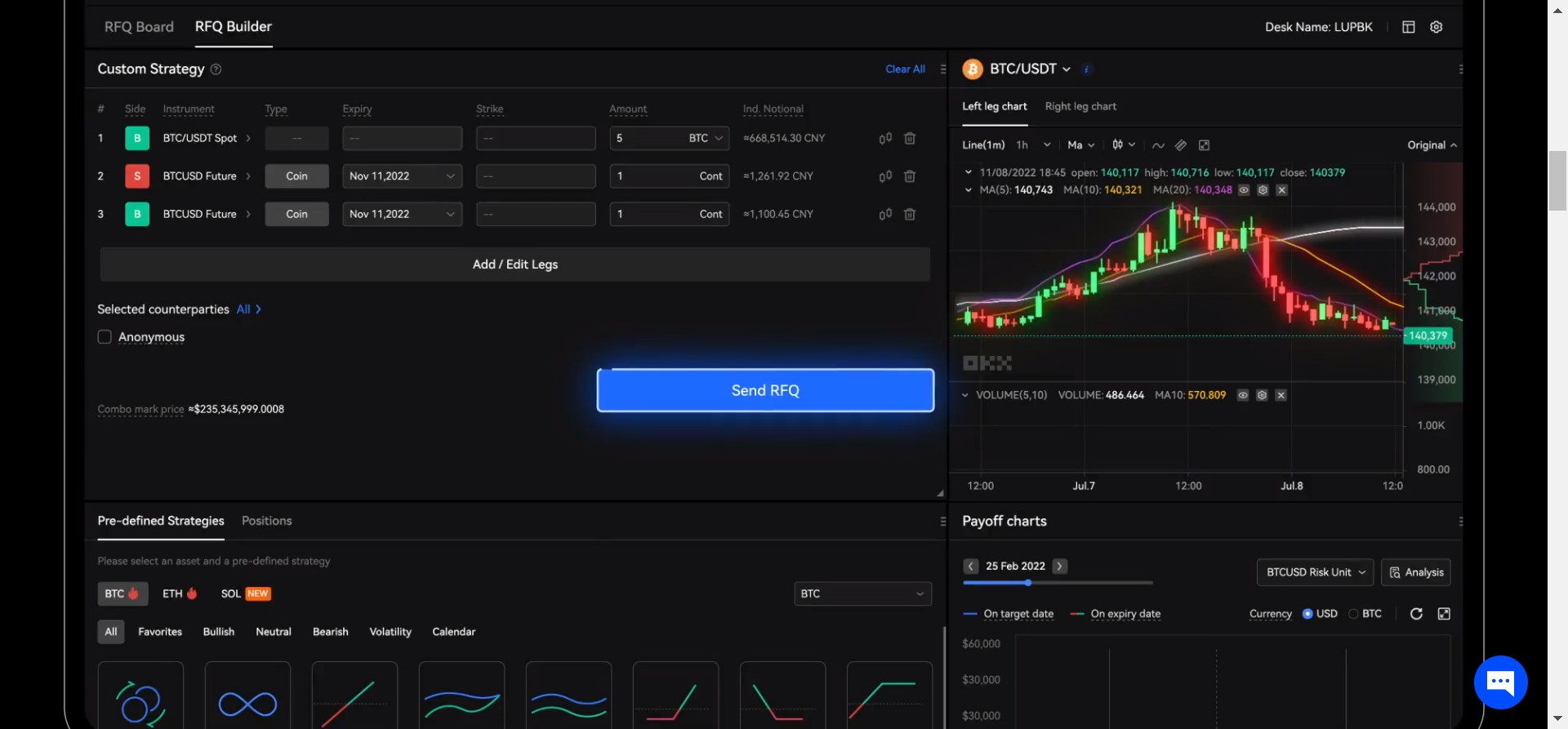Click the payoff target date slider handle
Viewport: 1568px width, 729px height.
1027,583
